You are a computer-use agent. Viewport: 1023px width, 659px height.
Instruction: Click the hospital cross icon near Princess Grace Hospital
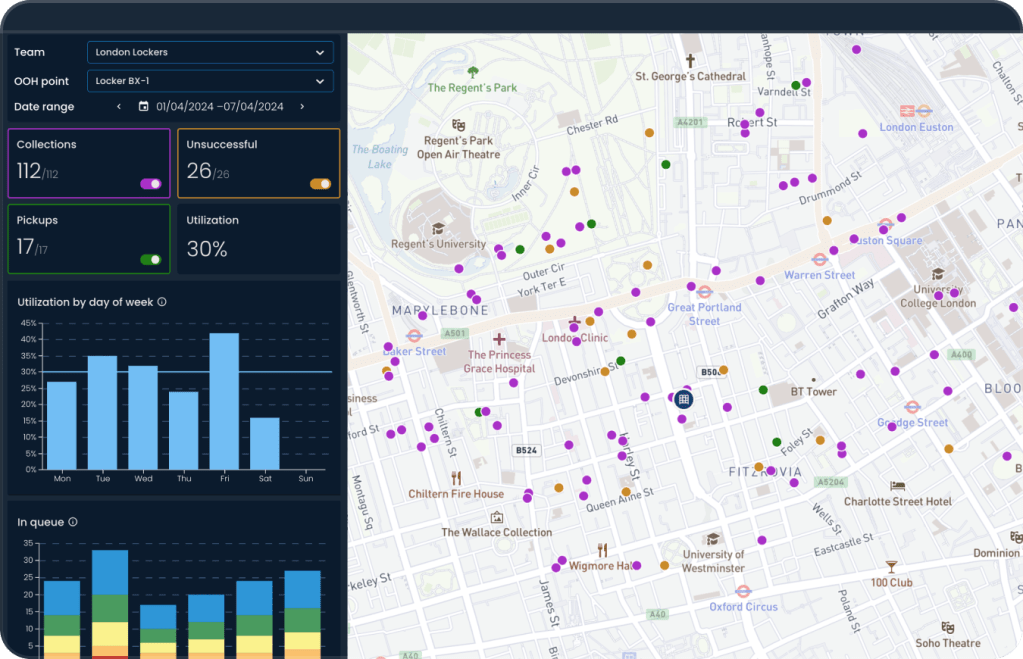[498, 338]
